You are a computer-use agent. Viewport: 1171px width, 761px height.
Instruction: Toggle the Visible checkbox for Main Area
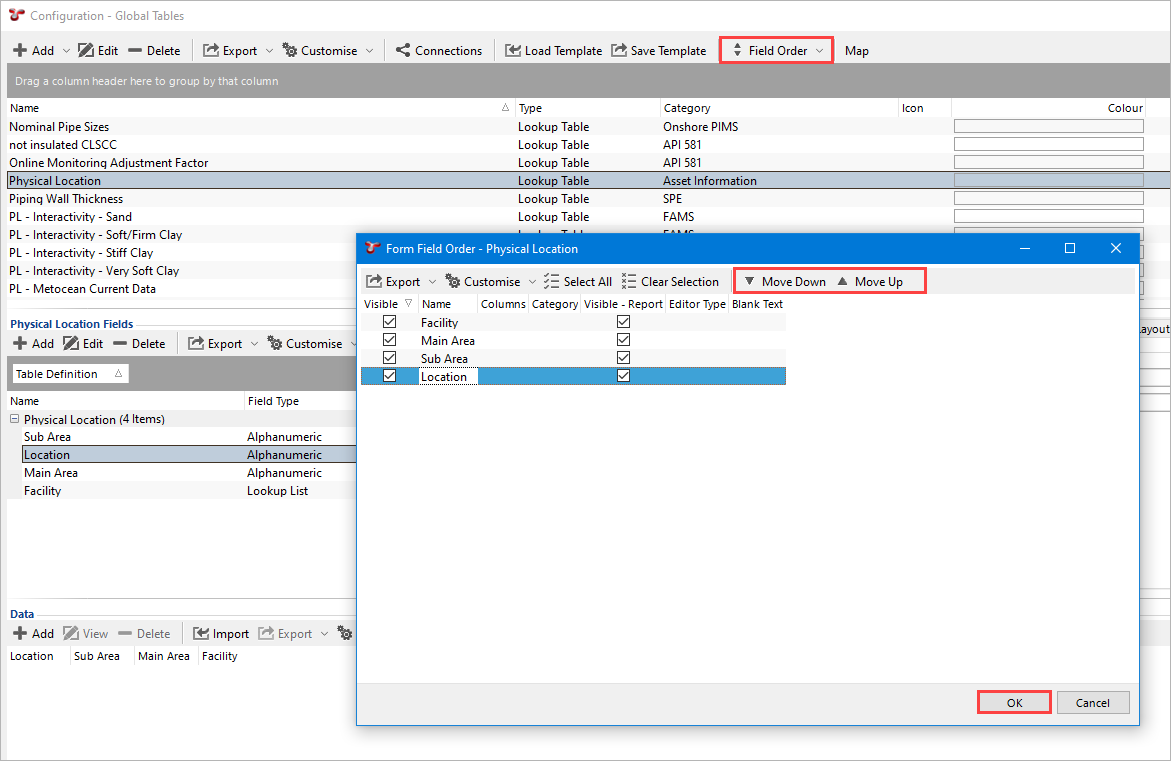coord(389,340)
